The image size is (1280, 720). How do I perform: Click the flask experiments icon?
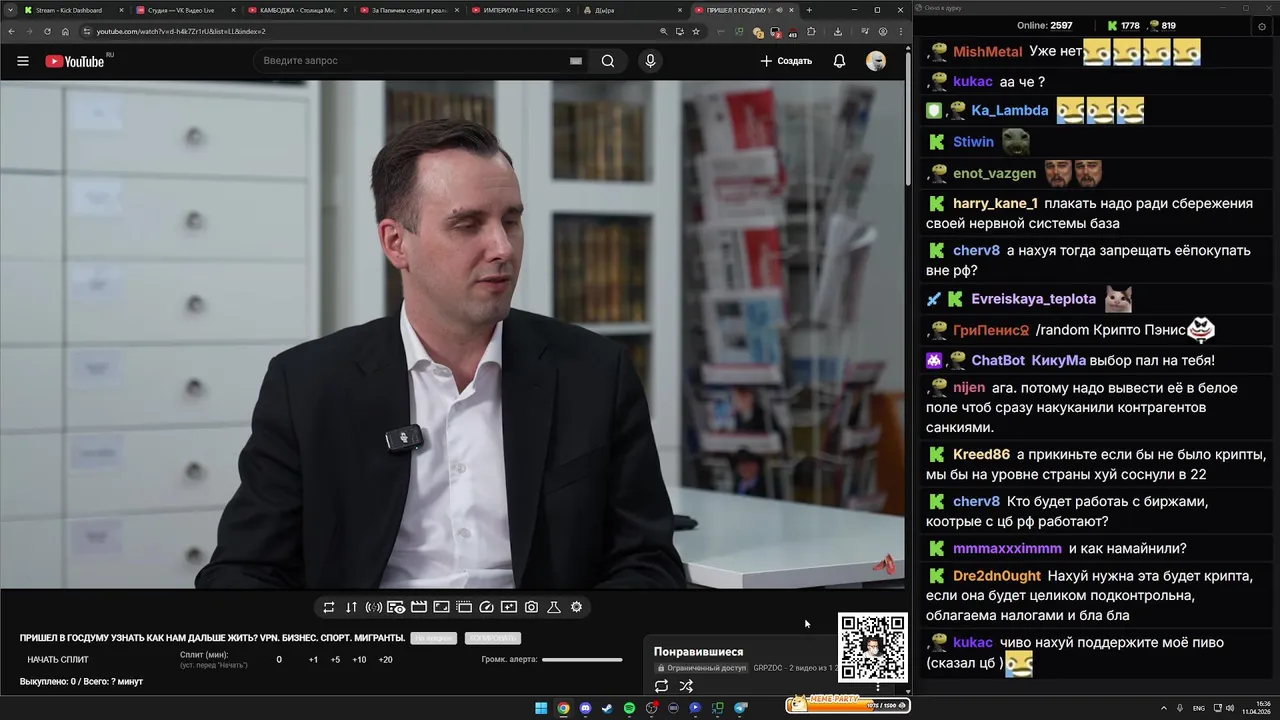coord(554,607)
